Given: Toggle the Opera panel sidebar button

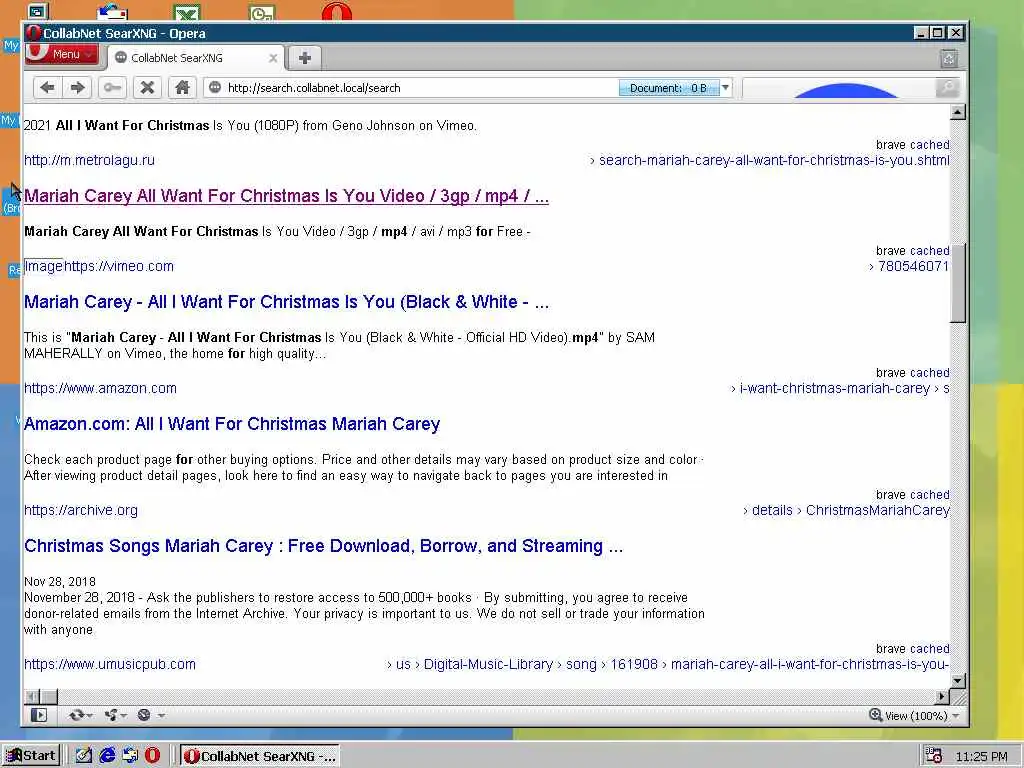Looking at the screenshot, I should [39, 715].
